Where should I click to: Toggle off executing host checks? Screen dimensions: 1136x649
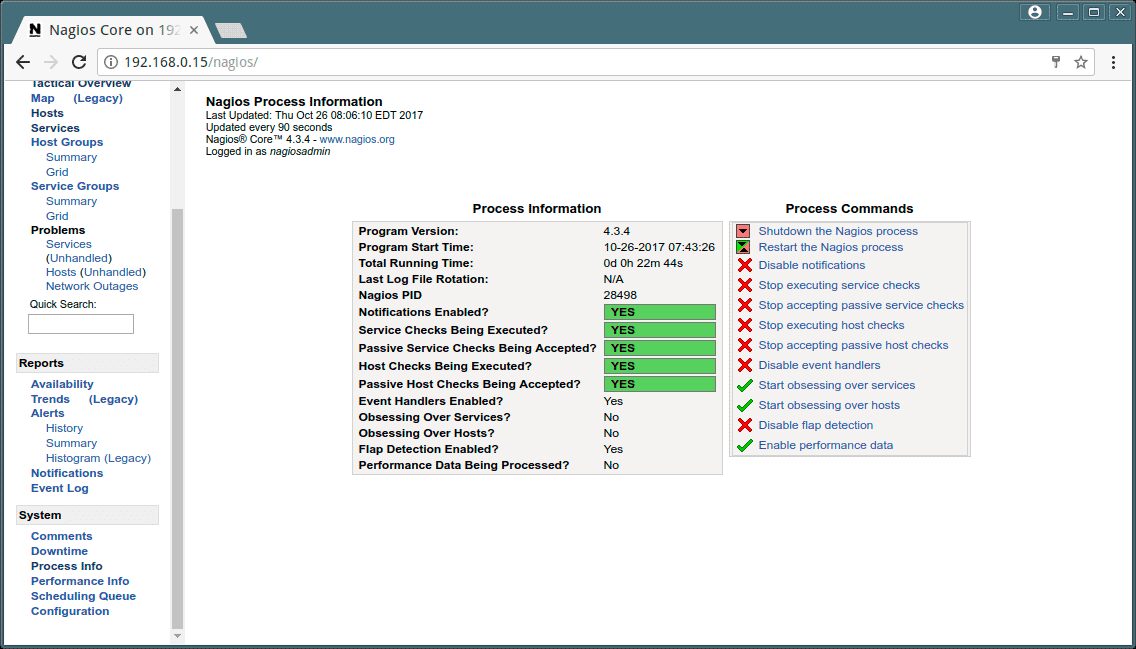(x=741, y=325)
